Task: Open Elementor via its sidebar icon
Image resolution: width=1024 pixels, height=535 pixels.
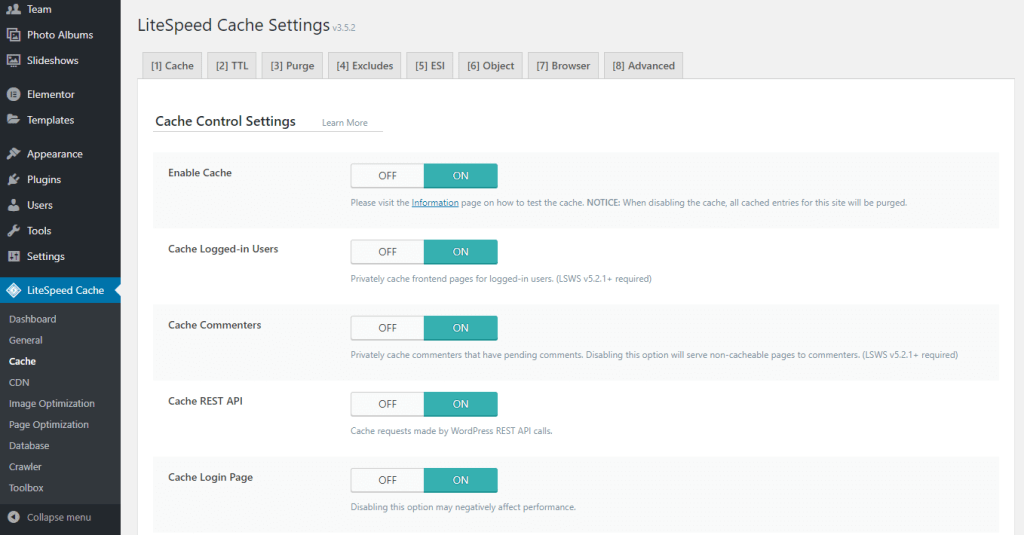Action: point(13,95)
